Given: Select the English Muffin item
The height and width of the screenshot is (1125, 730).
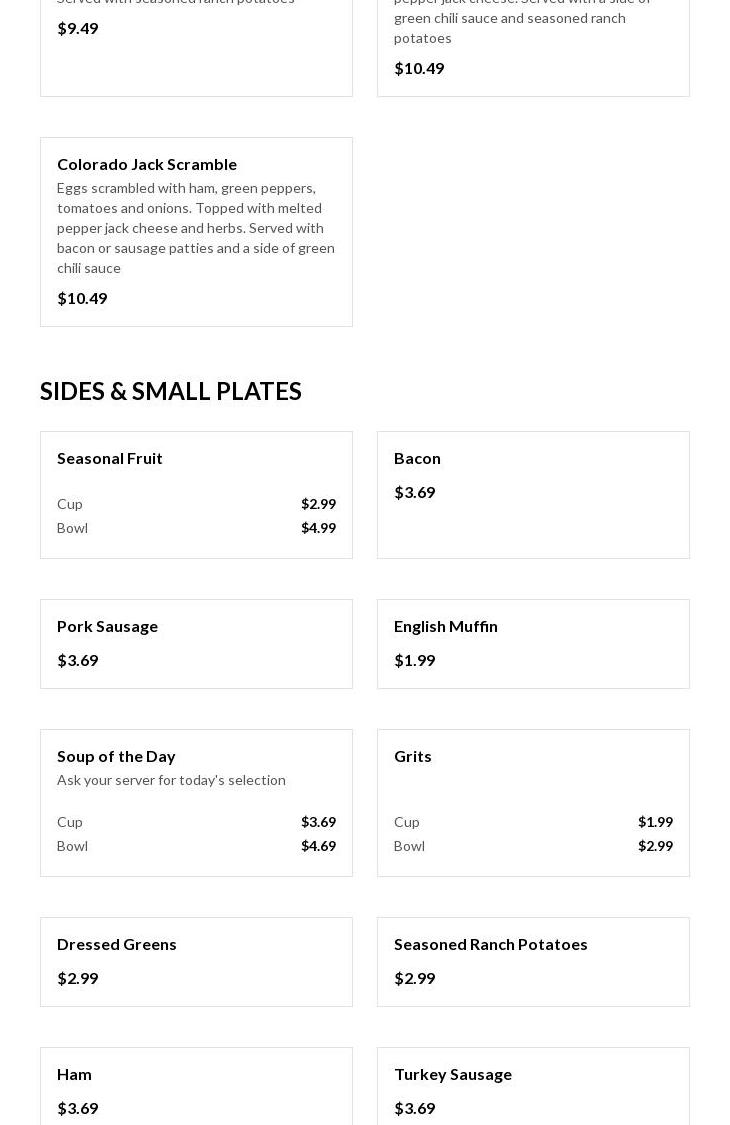Looking at the screenshot, I should click(445, 626).
